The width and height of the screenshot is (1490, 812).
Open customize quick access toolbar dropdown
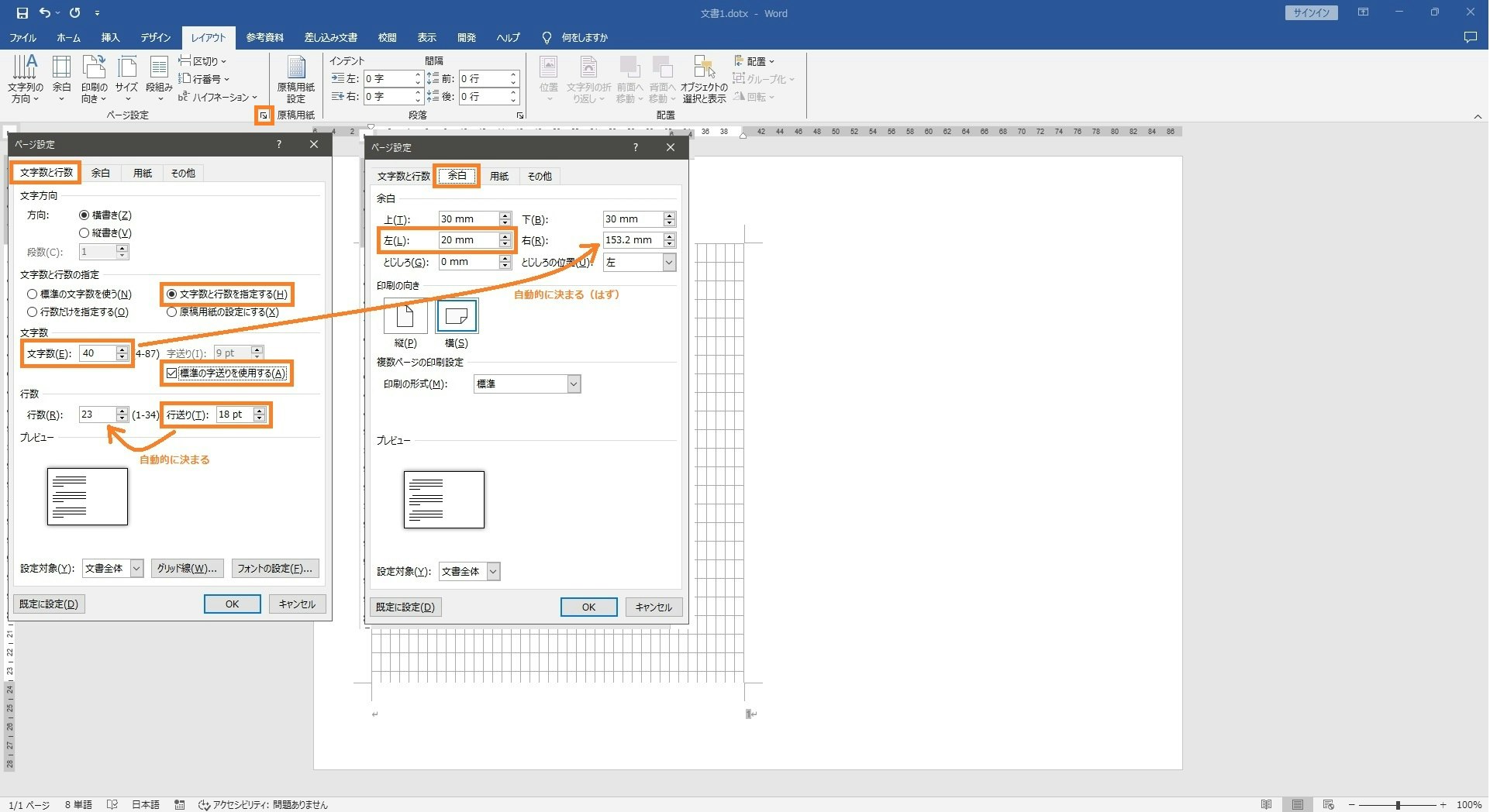[97, 13]
